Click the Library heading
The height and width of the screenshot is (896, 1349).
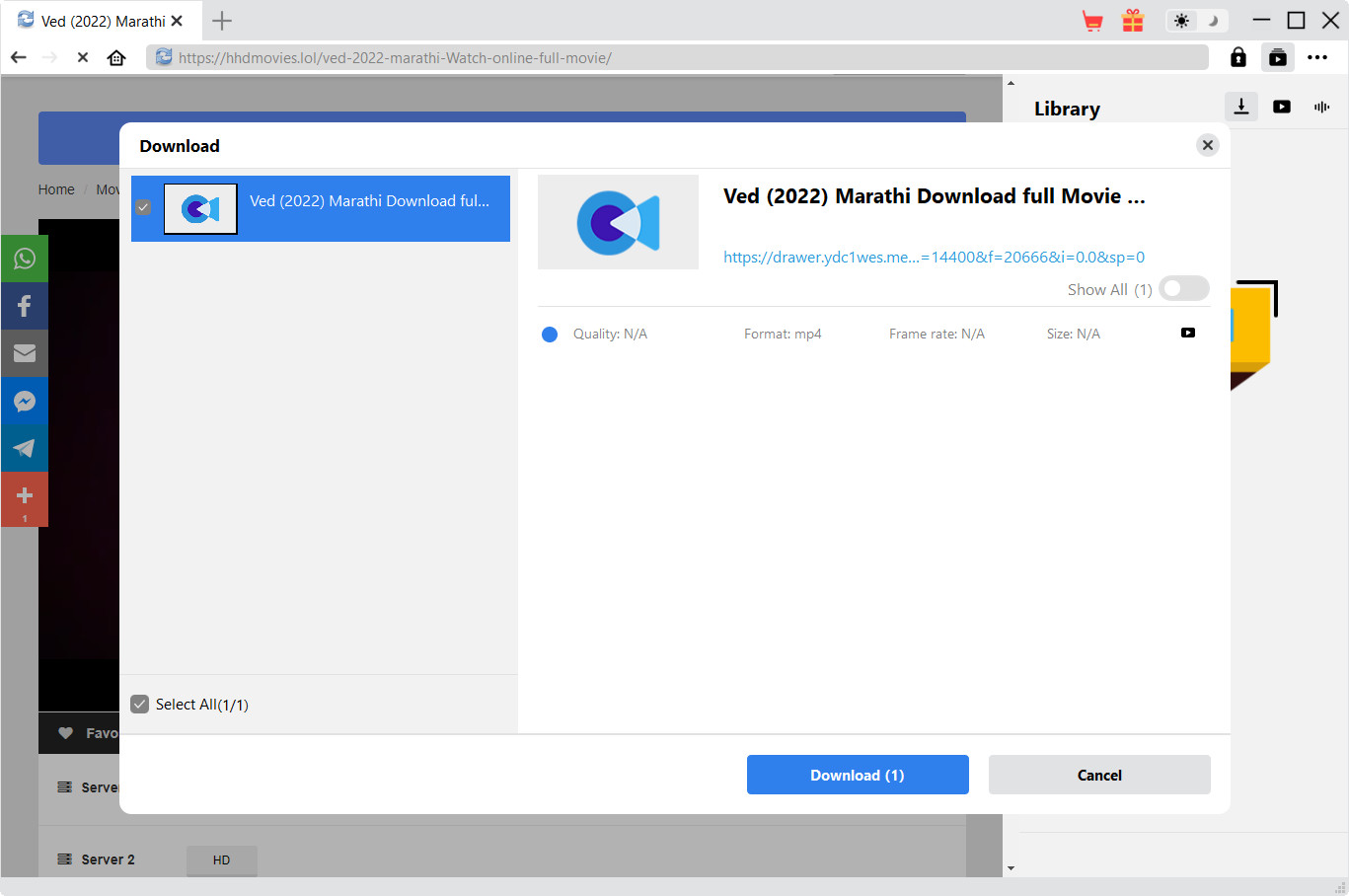point(1067,109)
